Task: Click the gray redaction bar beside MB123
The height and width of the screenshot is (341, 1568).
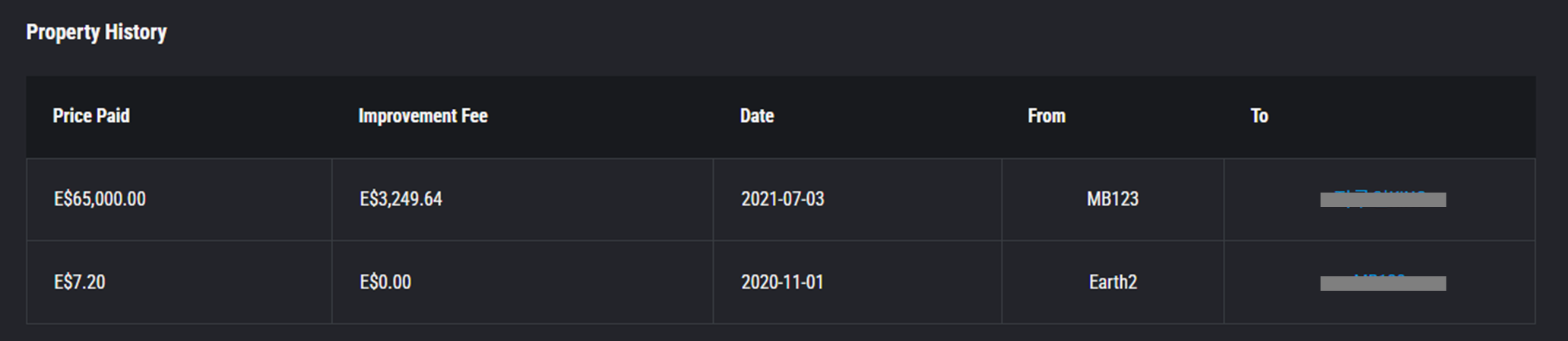Action: 1383,200
